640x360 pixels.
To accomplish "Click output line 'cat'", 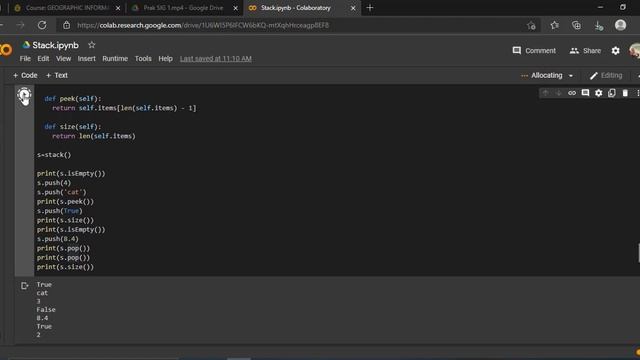I will (x=42, y=293).
